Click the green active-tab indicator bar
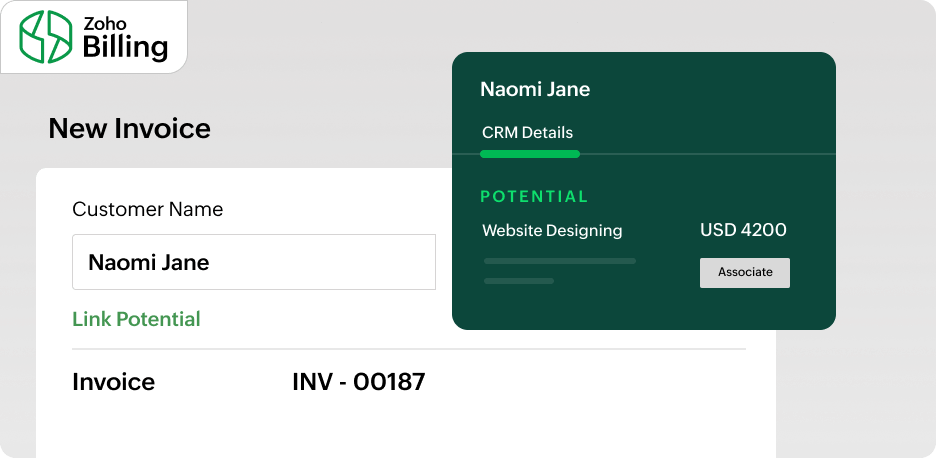The image size is (936, 458). click(529, 154)
